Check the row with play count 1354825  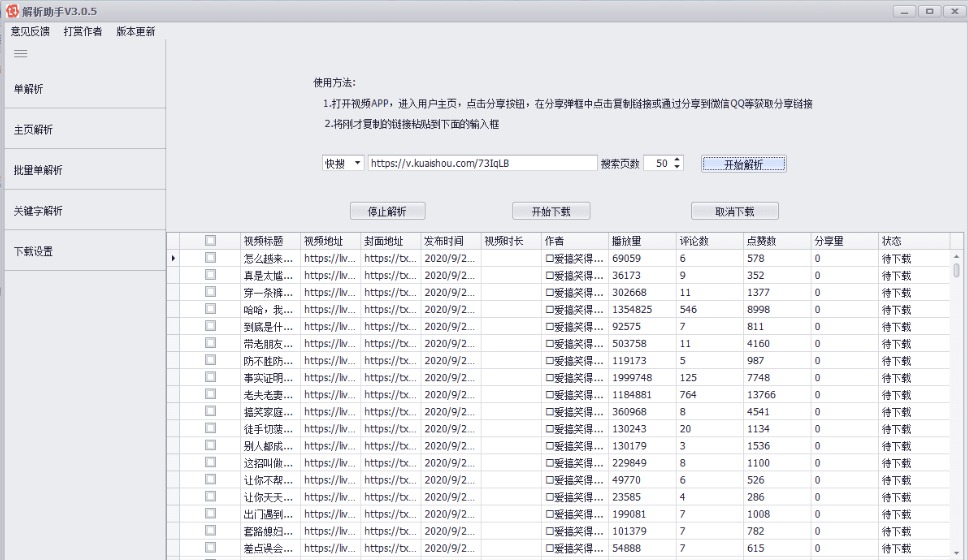(211, 309)
